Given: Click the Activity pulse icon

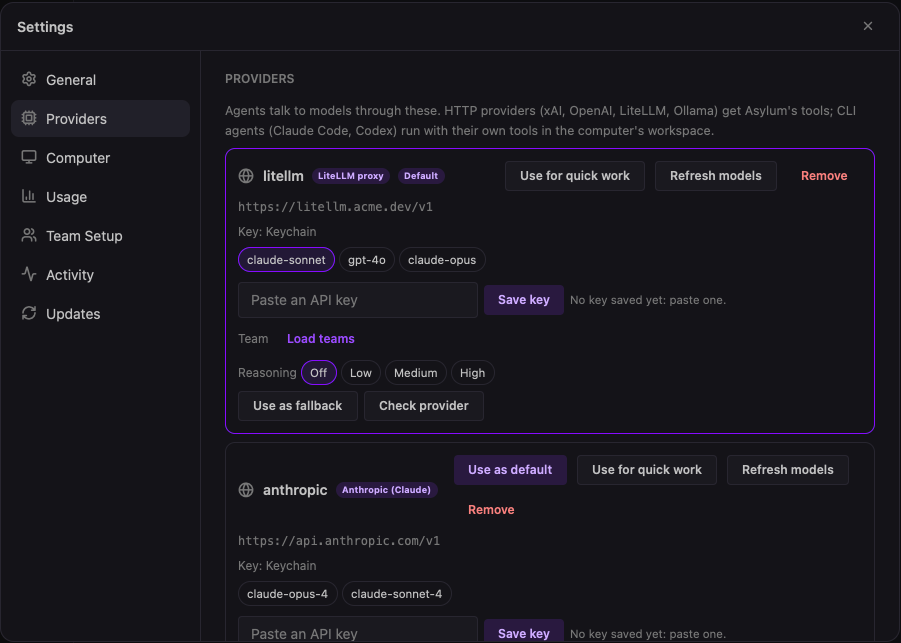Looking at the screenshot, I should 29,275.
